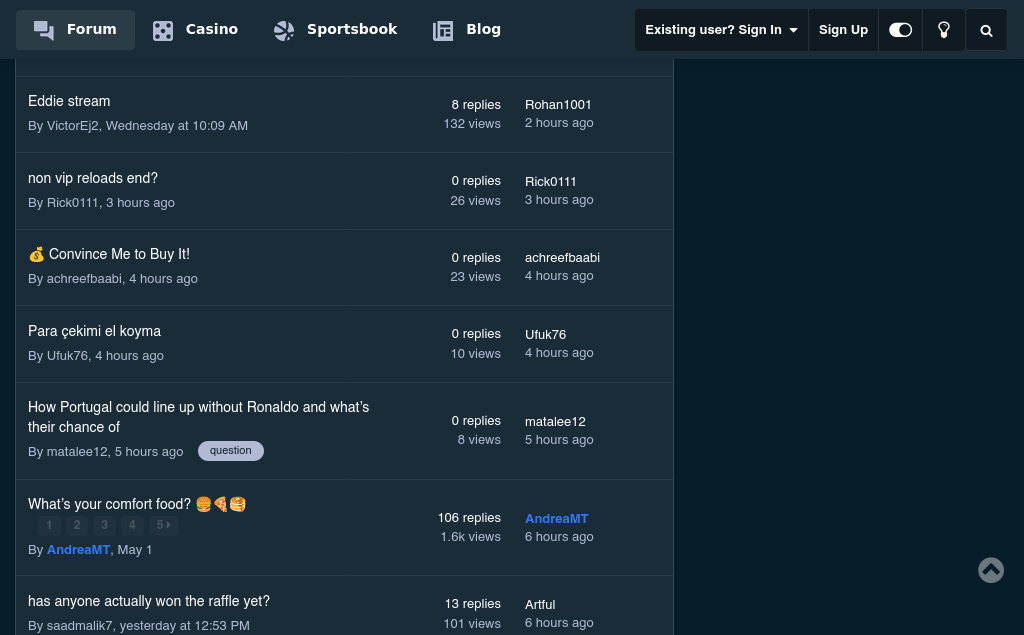The width and height of the screenshot is (1024, 635).
Task: Open the Eddie stream topic
Action: [69, 101]
